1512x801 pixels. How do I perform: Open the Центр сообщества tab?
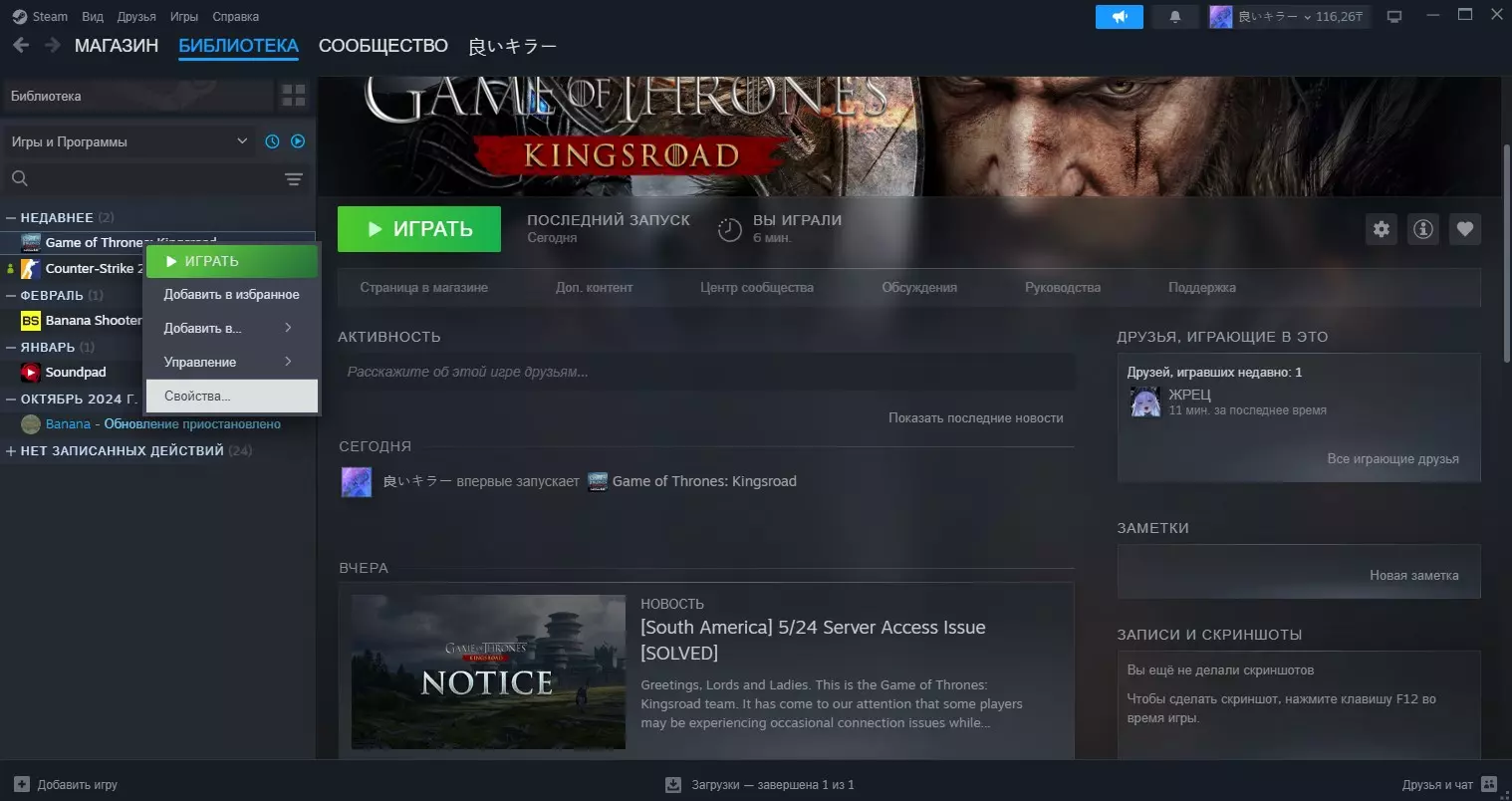pos(757,288)
